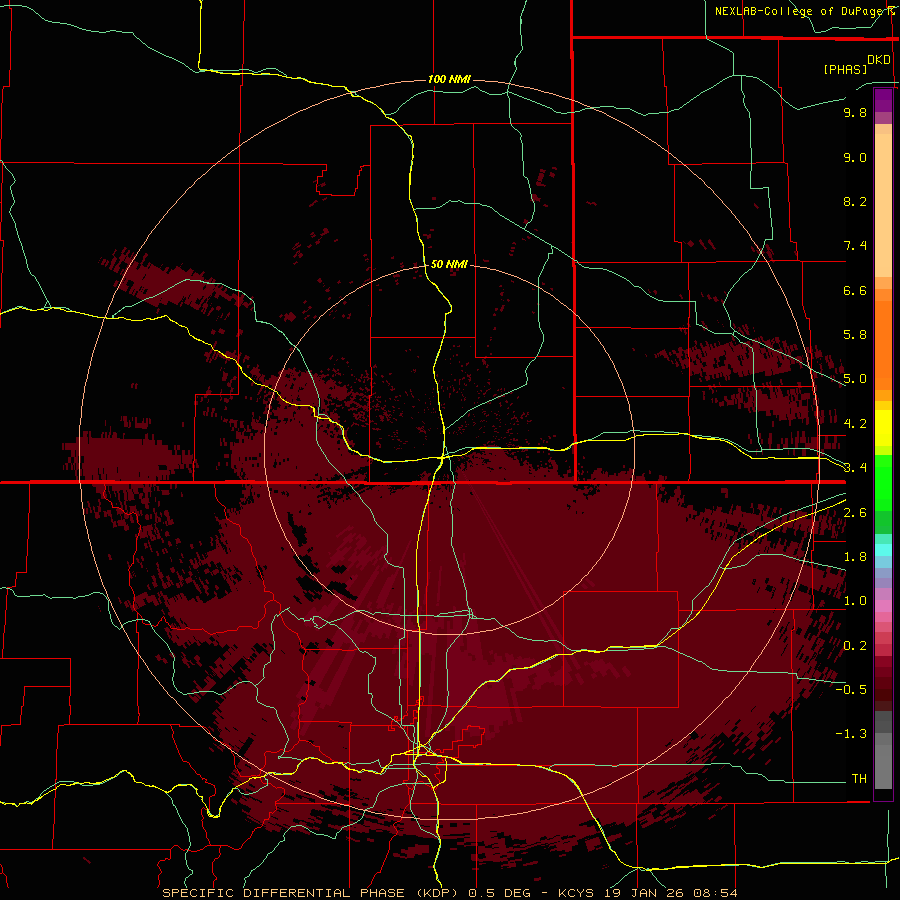The height and width of the screenshot is (900, 900).
Task: Click the [PHAS] legend unit label
Action: click(x=845, y=69)
